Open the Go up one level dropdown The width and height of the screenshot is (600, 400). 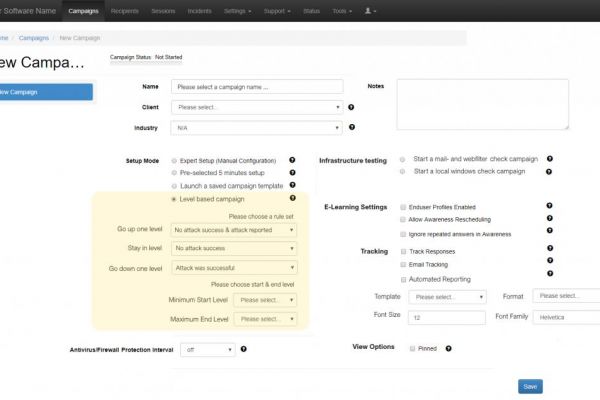pos(234,230)
